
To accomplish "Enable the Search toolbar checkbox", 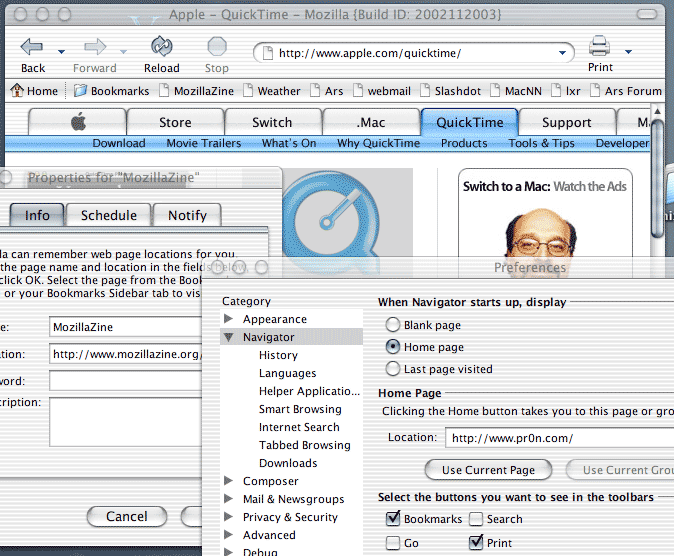I will tap(476, 519).
